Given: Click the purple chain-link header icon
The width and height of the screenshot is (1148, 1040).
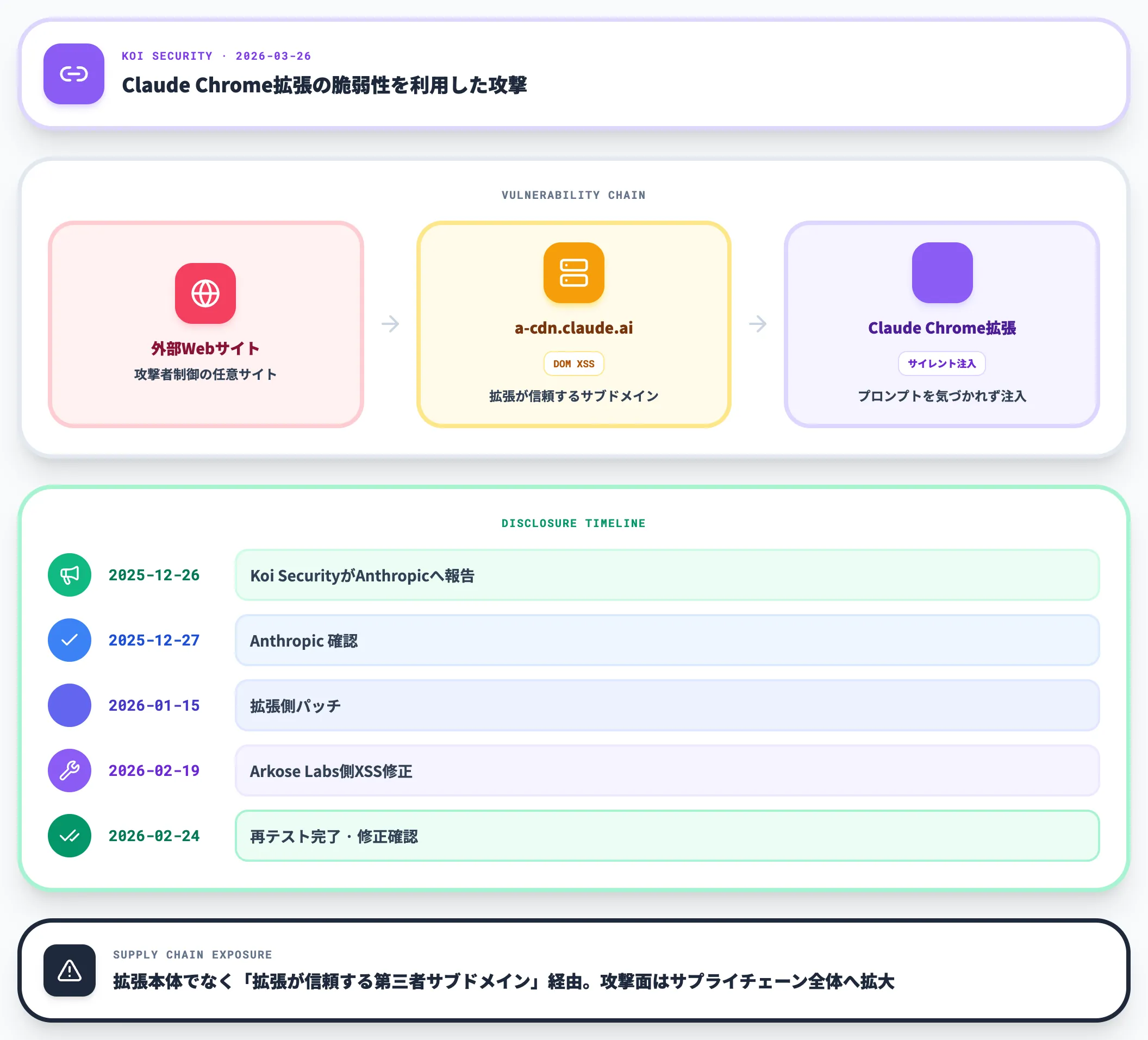Looking at the screenshot, I should point(74,74).
